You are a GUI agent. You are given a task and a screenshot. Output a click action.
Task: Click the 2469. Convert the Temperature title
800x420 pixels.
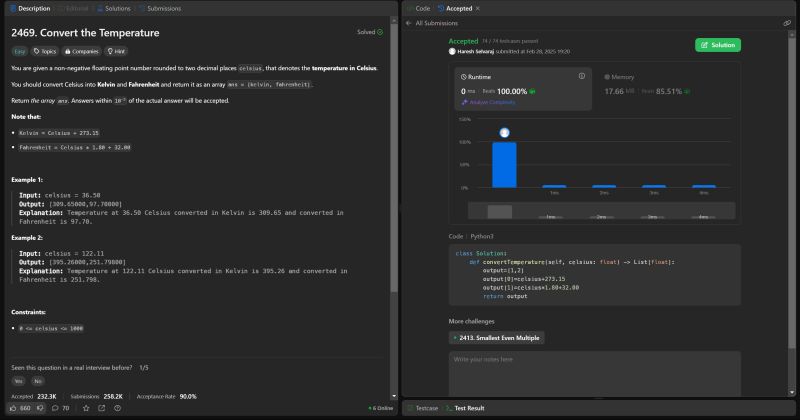(85, 33)
